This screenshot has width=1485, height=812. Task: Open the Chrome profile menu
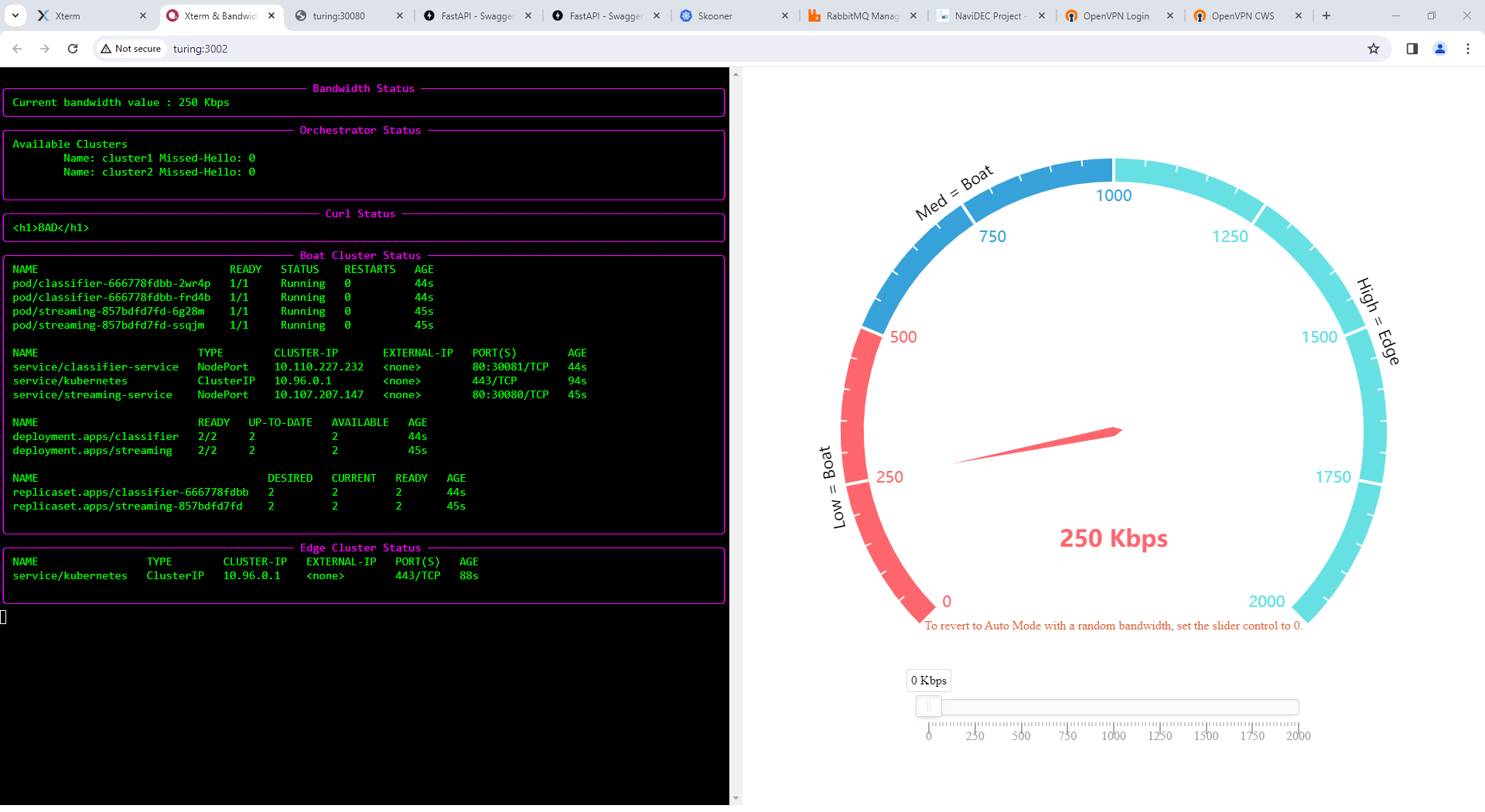coord(1440,49)
